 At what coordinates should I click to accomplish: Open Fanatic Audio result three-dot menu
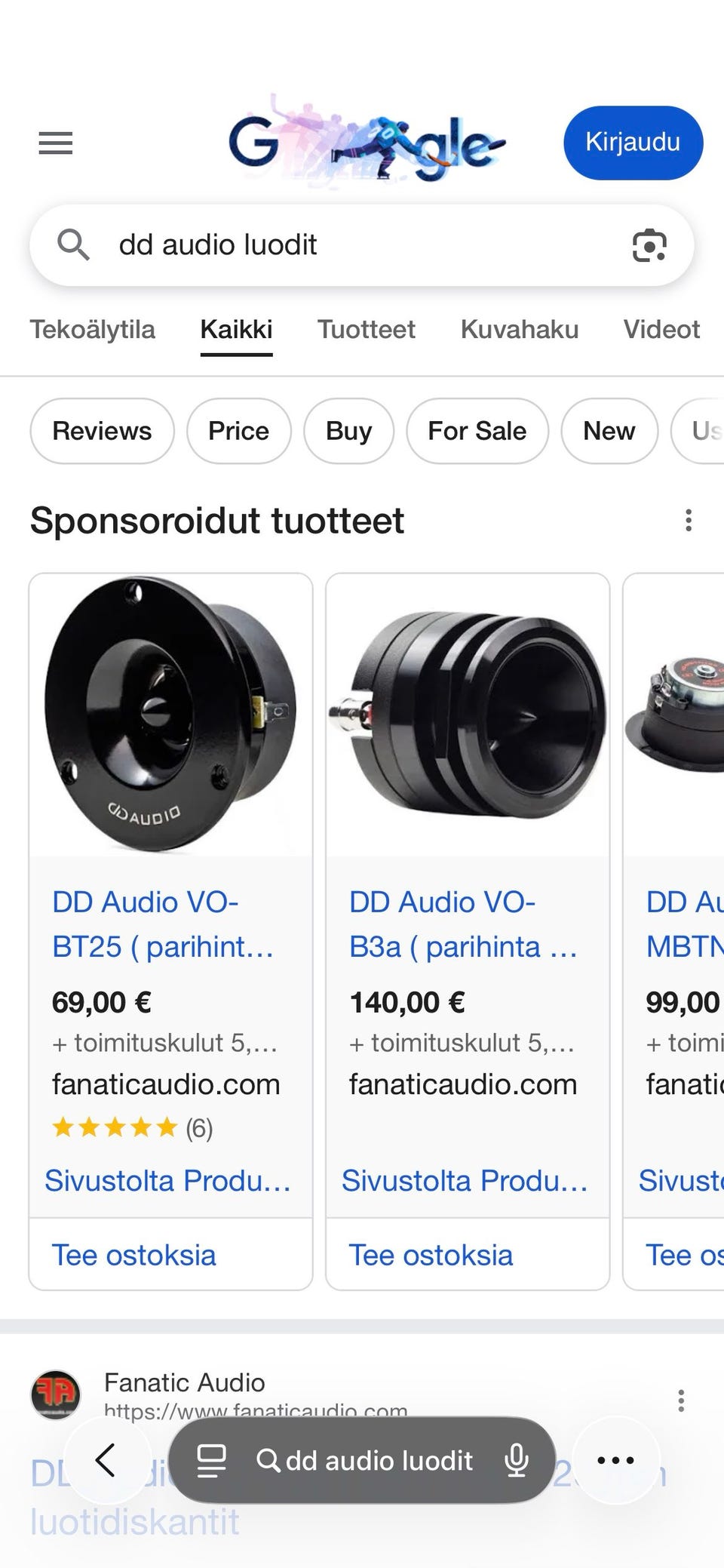(x=680, y=1400)
